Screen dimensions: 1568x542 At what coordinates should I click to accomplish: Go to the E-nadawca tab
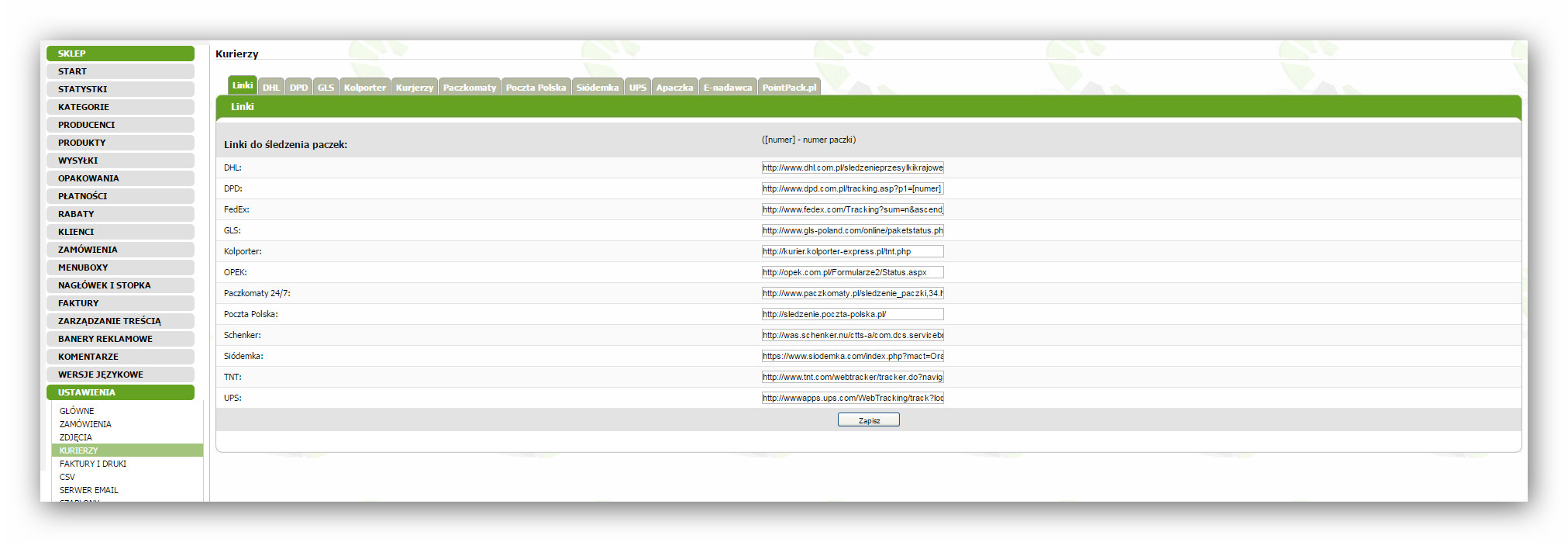click(727, 88)
